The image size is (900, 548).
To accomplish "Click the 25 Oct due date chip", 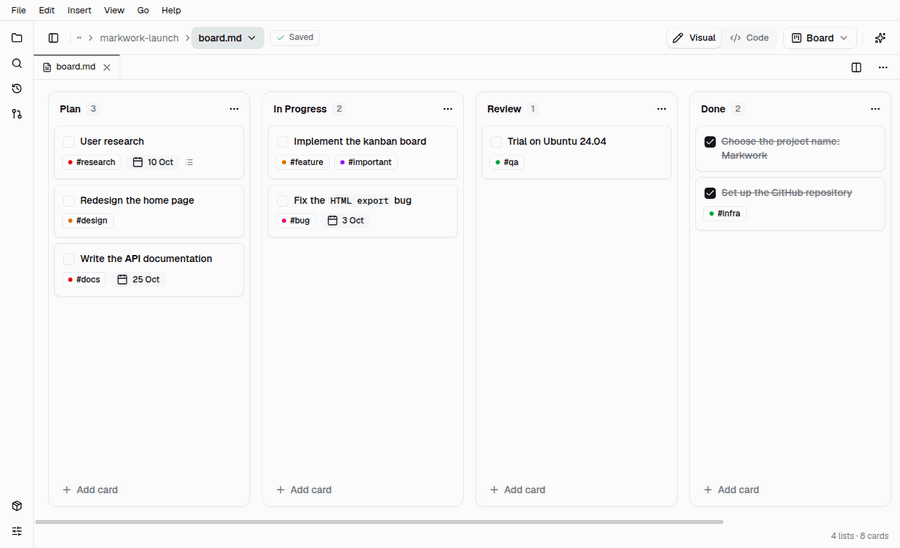I will pos(138,279).
